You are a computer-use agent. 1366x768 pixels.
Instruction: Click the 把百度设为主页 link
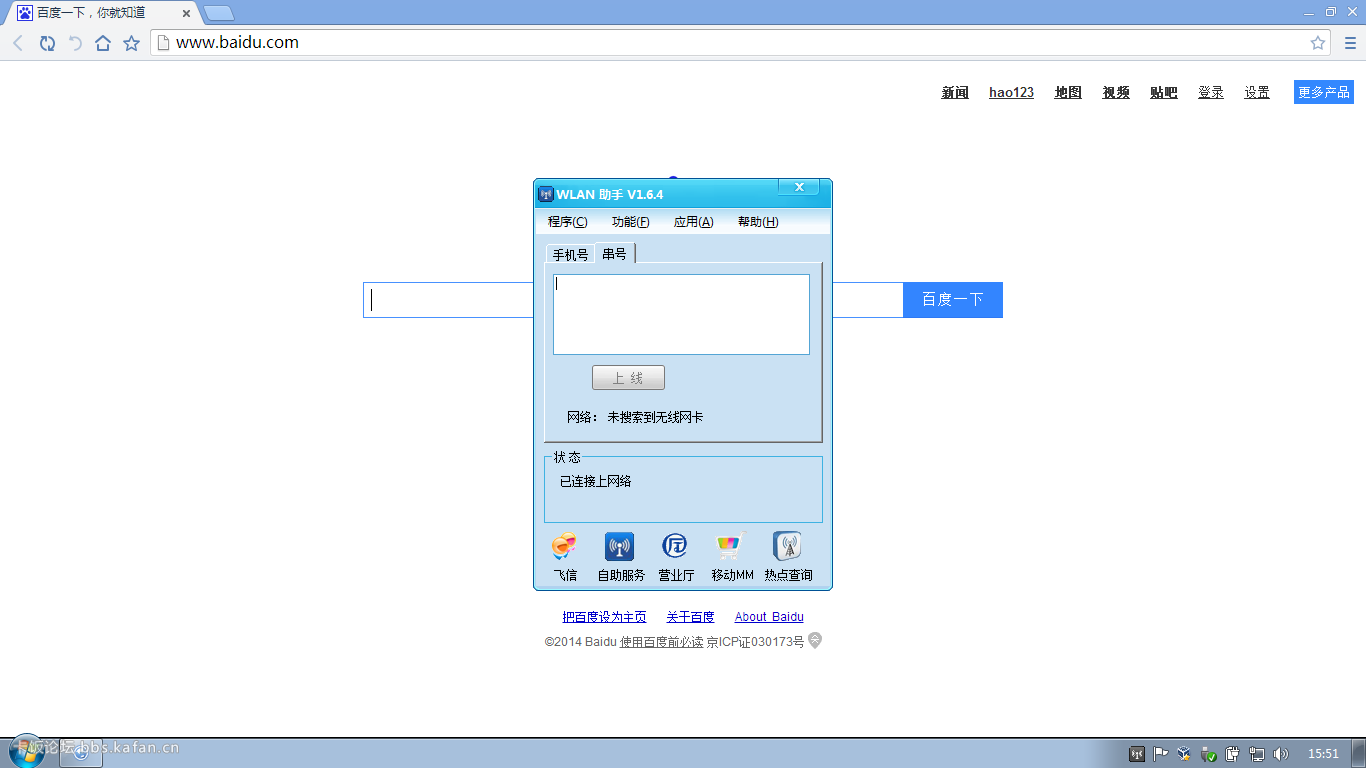click(604, 617)
